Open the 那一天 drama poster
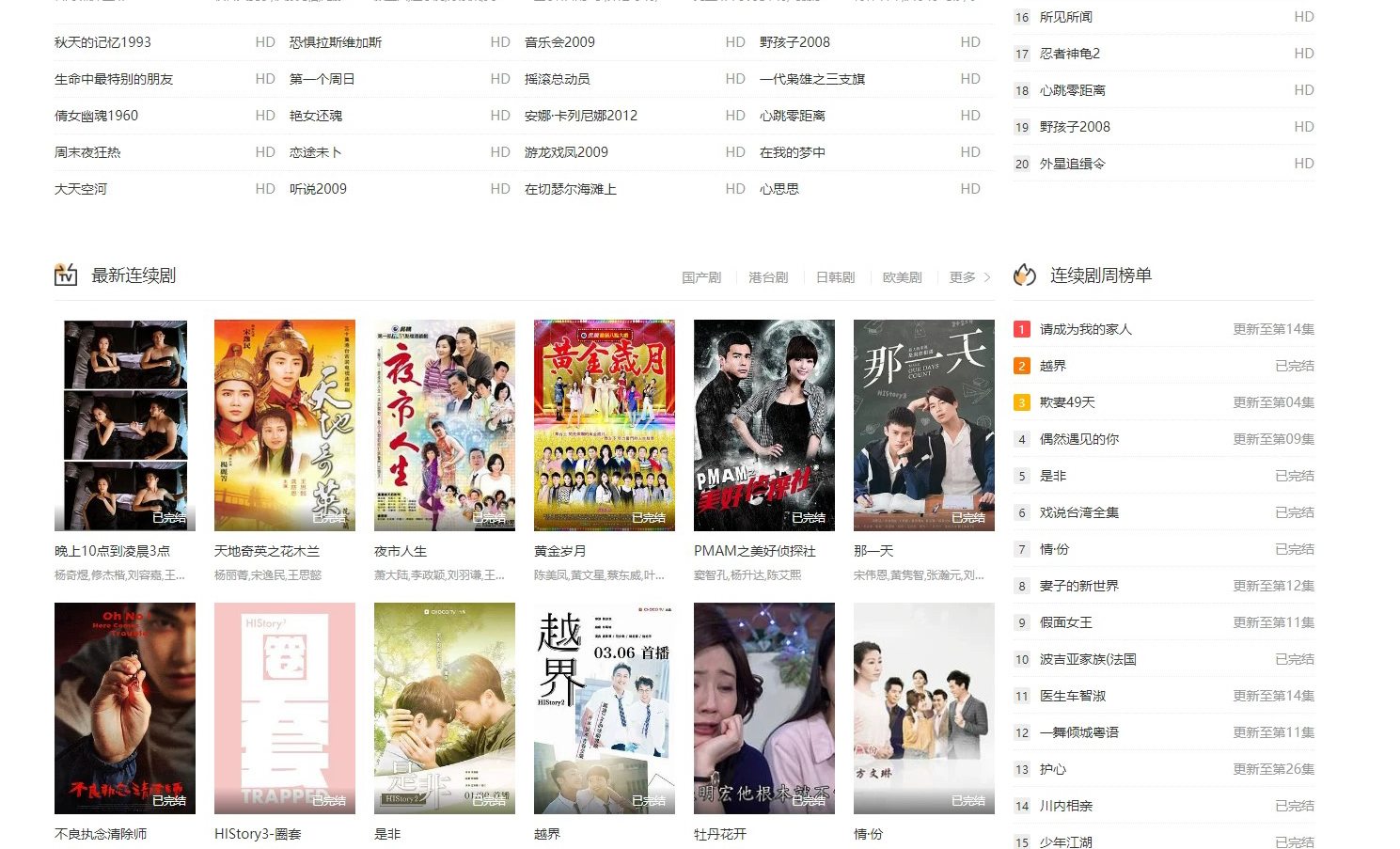 (923, 425)
